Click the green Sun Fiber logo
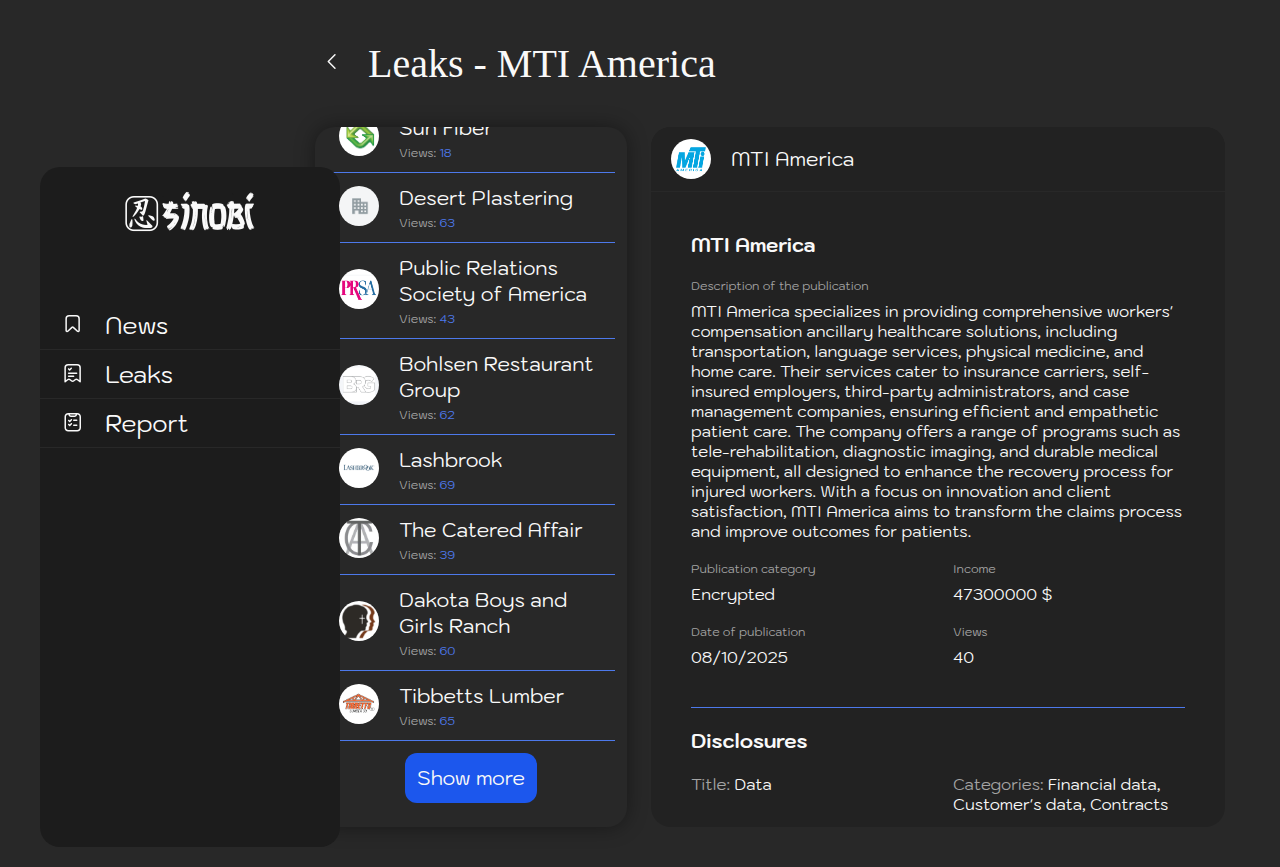This screenshot has width=1280, height=867. point(359,137)
